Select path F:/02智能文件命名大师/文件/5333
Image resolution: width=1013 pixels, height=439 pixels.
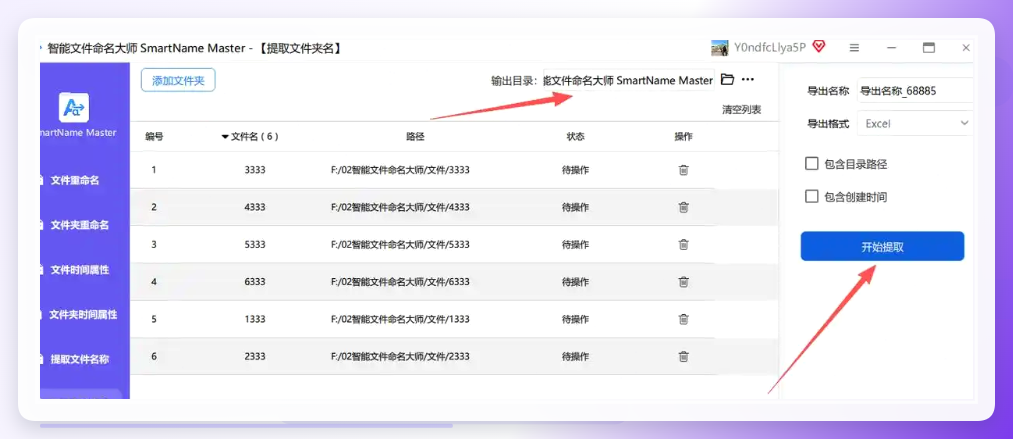click(x=400, y=245)
